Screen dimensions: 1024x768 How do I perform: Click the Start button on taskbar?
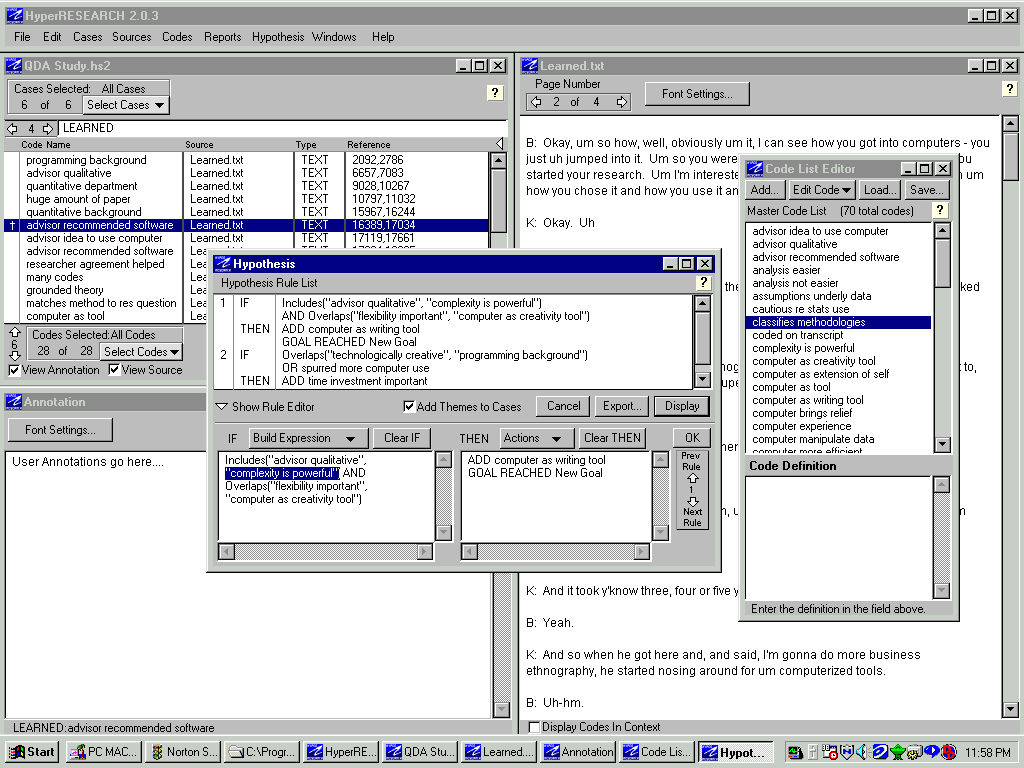click(32, 752)
